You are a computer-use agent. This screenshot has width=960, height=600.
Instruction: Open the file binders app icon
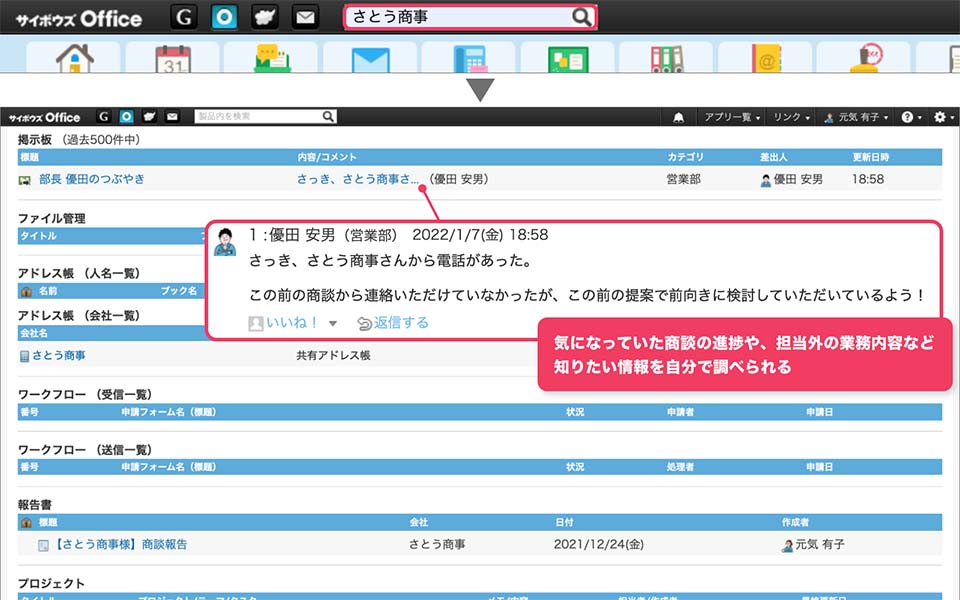(667, 58)
